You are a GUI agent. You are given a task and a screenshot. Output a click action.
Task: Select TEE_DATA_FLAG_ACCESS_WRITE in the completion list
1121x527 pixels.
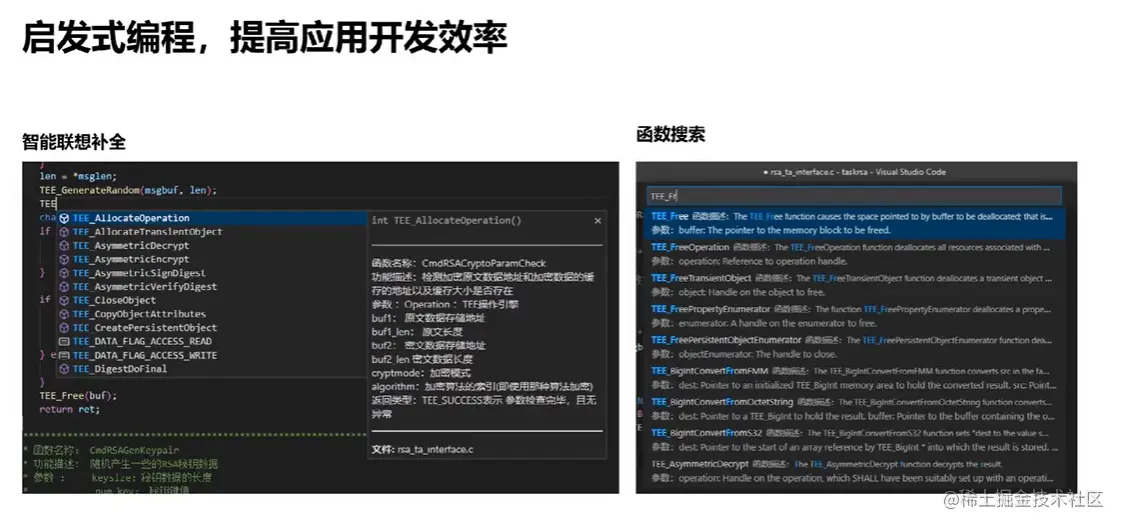coord(212,355)
